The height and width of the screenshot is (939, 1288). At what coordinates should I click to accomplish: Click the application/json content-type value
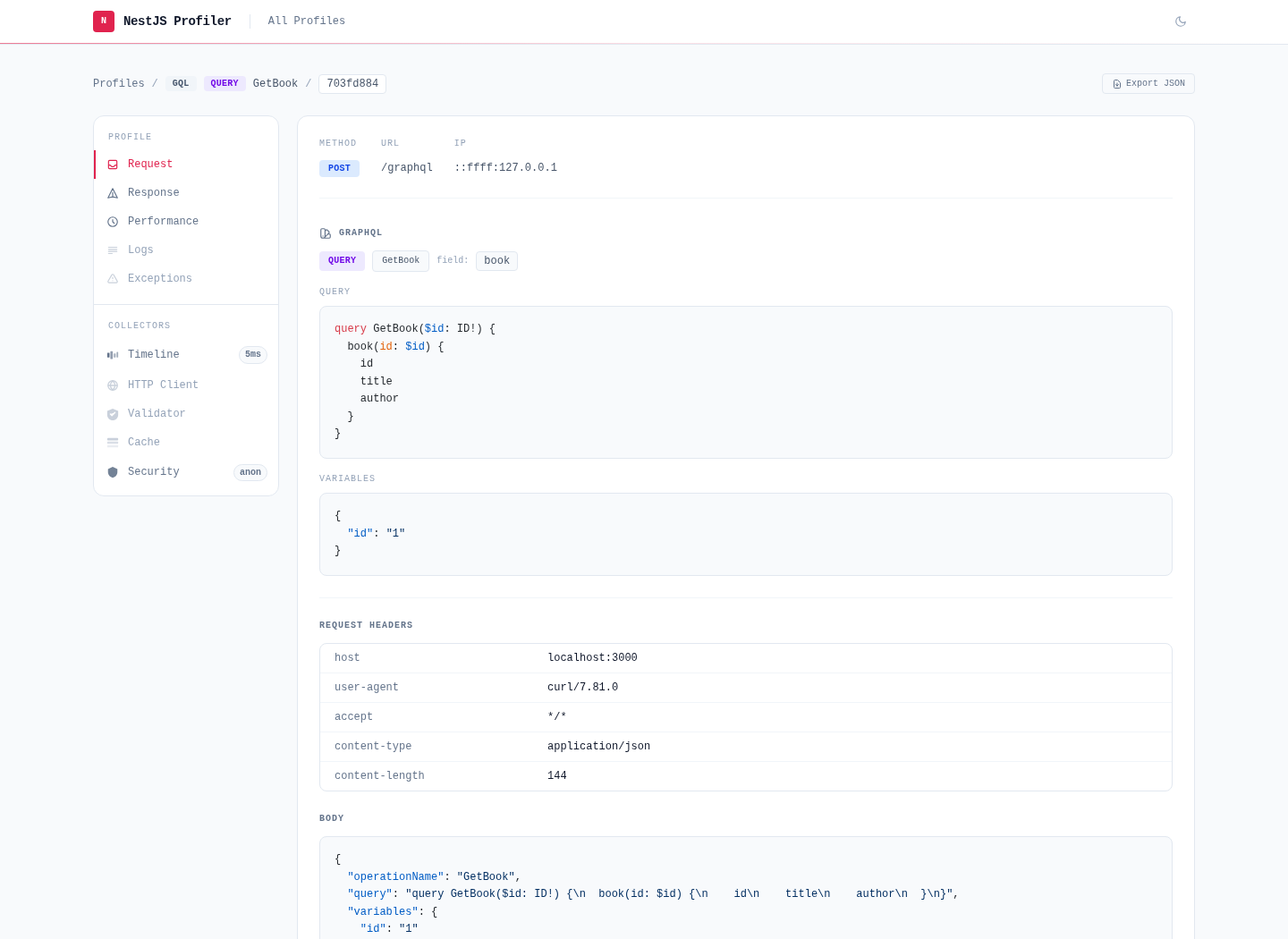tap(598, 747)
